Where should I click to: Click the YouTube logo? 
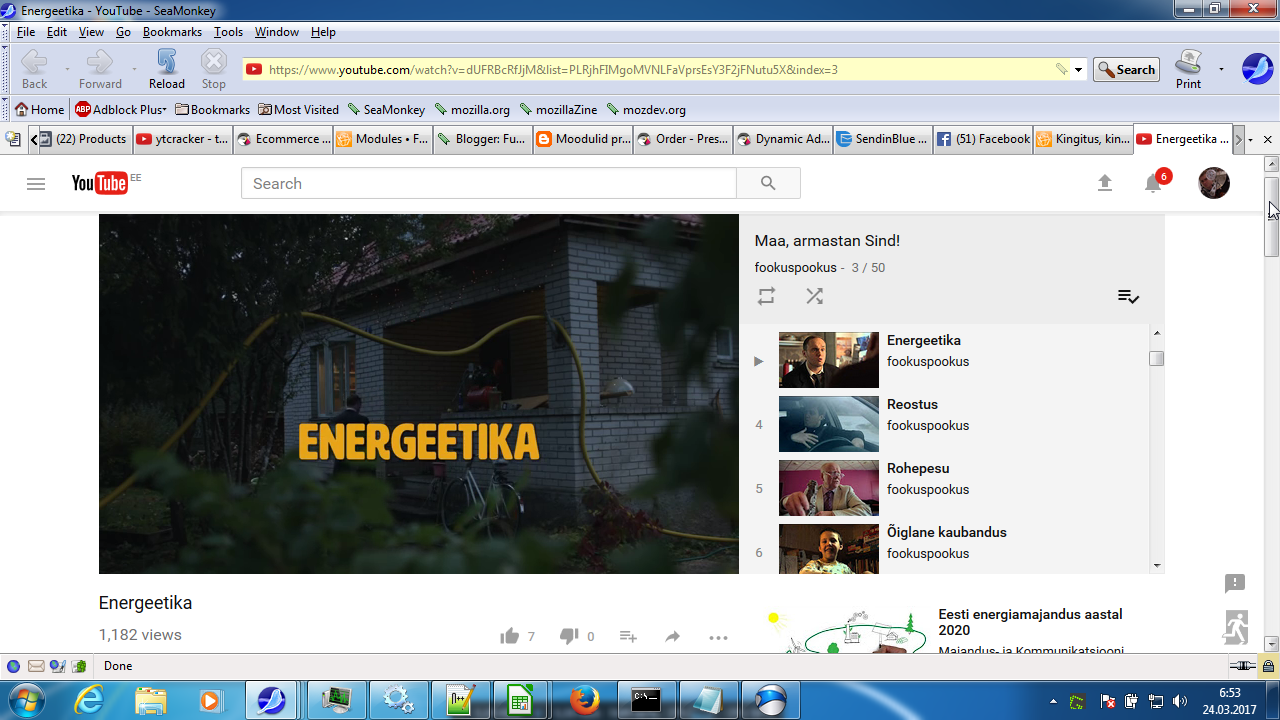pyautogui.click(x=99, y=183)
